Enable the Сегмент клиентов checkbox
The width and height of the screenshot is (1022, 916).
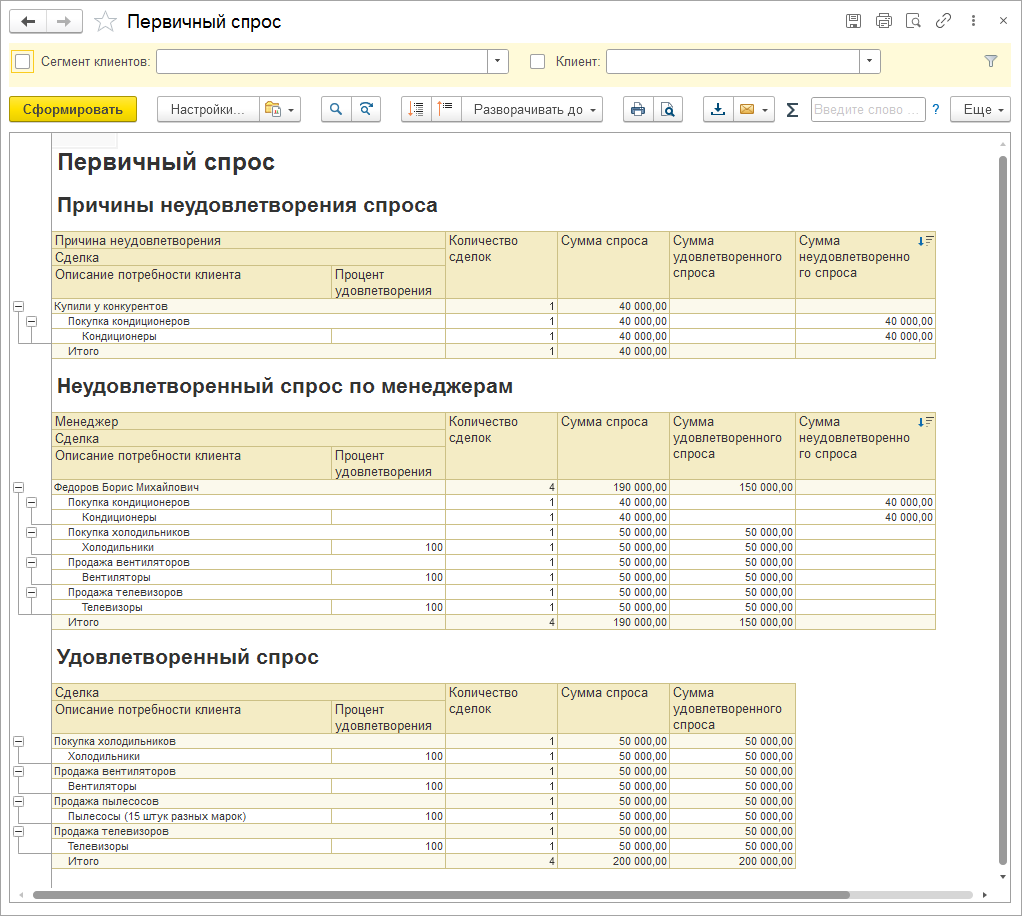(x=23, y=62)
